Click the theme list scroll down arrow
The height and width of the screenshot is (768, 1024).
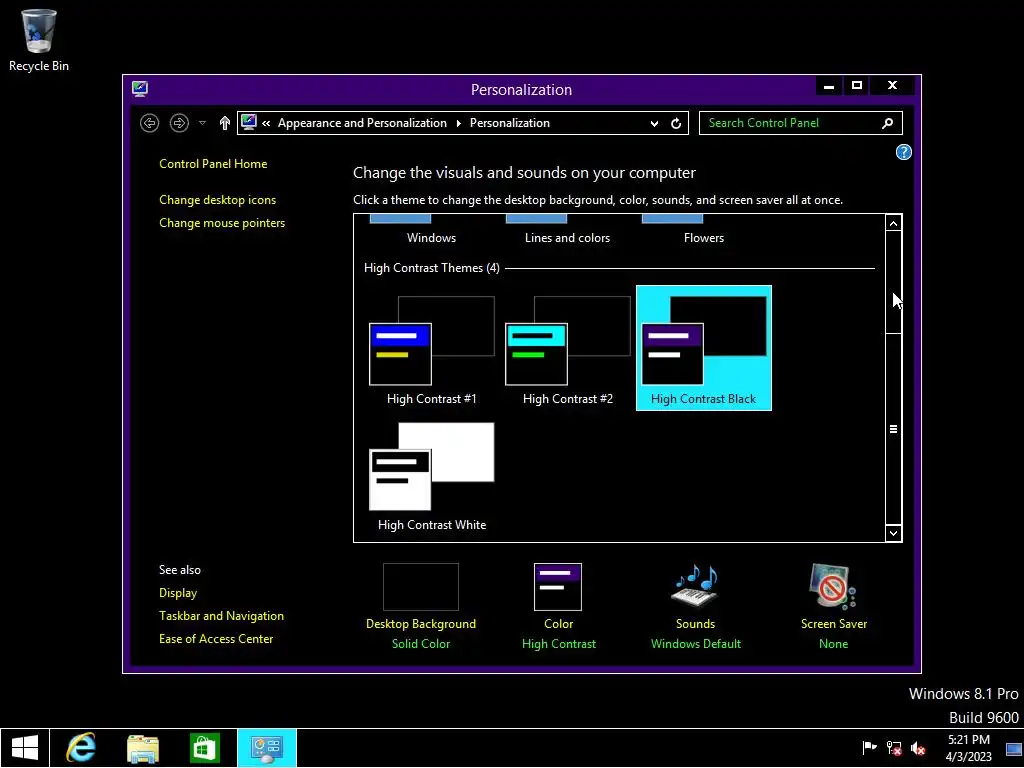(x=893, y=534)
